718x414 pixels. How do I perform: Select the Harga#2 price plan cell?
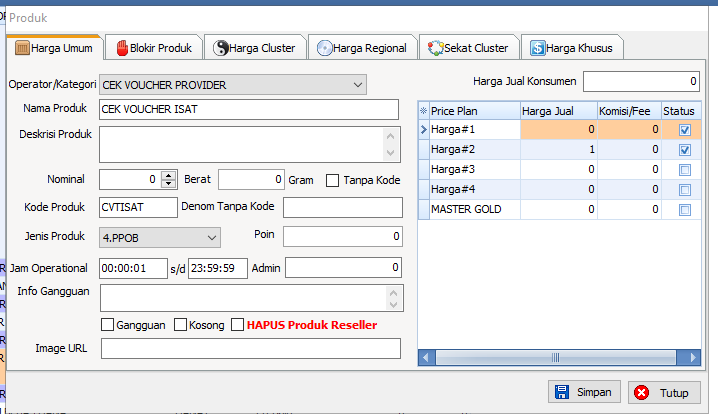click(x=474, y=149)
